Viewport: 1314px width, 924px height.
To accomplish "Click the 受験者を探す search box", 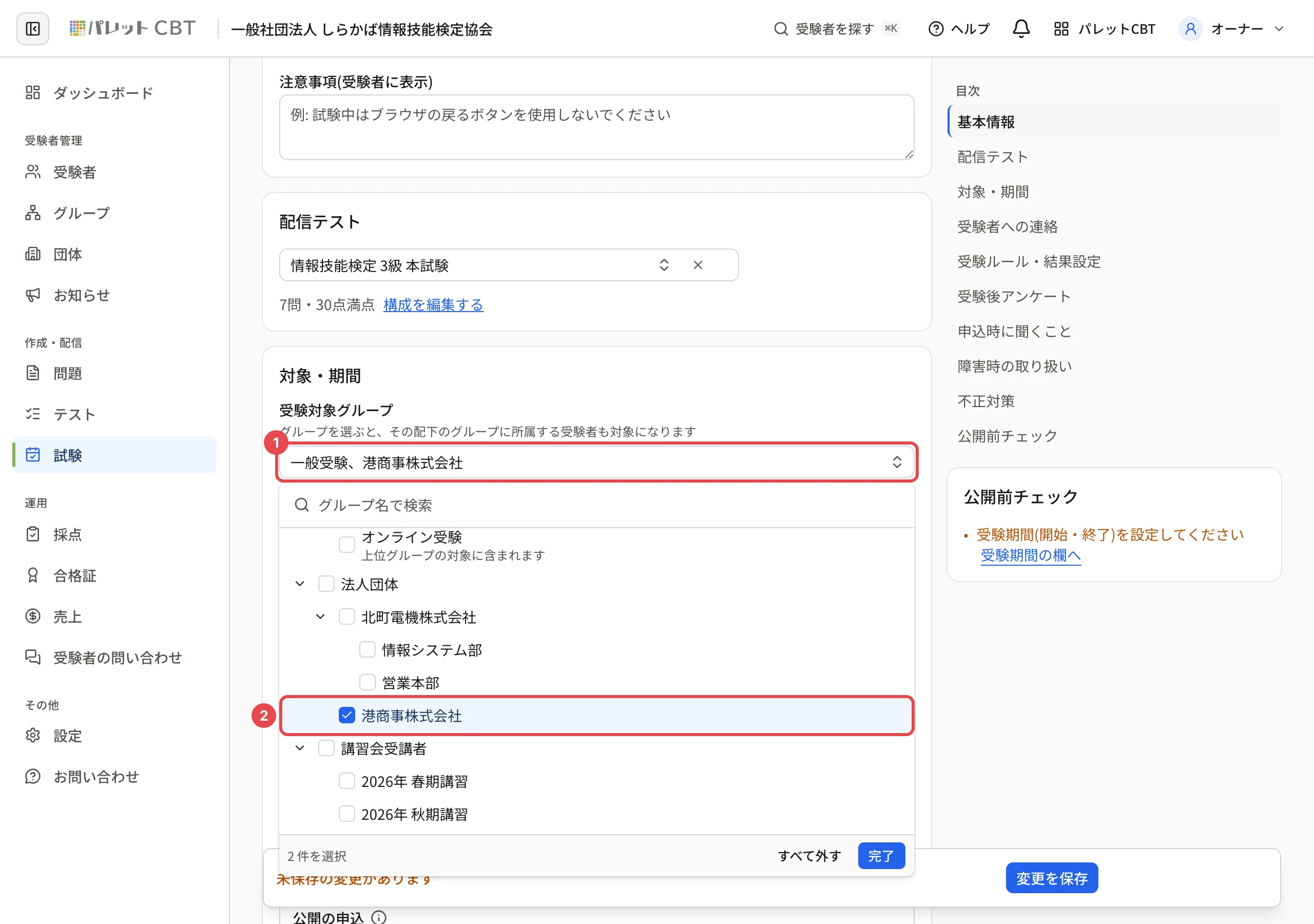I will pyautogui.click(x=837, y=29).
